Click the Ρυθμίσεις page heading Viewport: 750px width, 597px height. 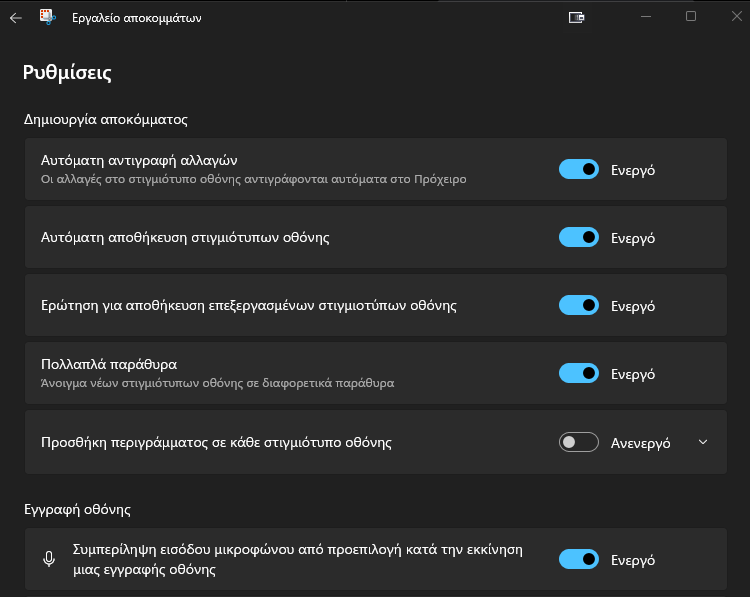(67, 73)
